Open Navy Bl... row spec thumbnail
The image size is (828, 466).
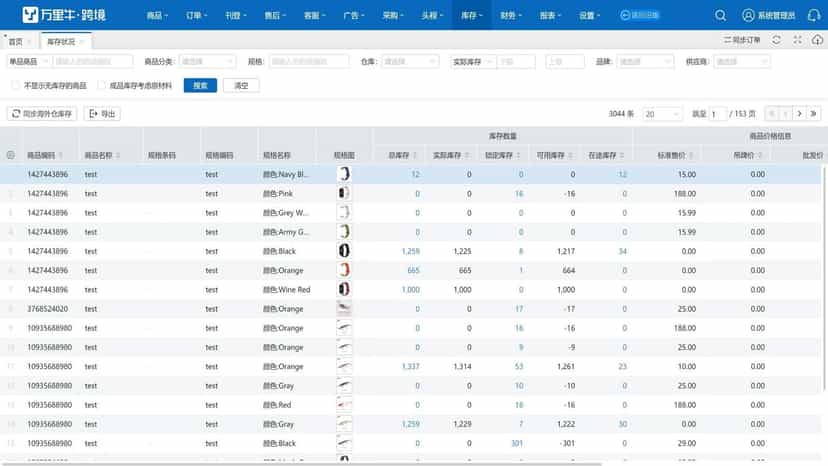click(x=344, y=174)
